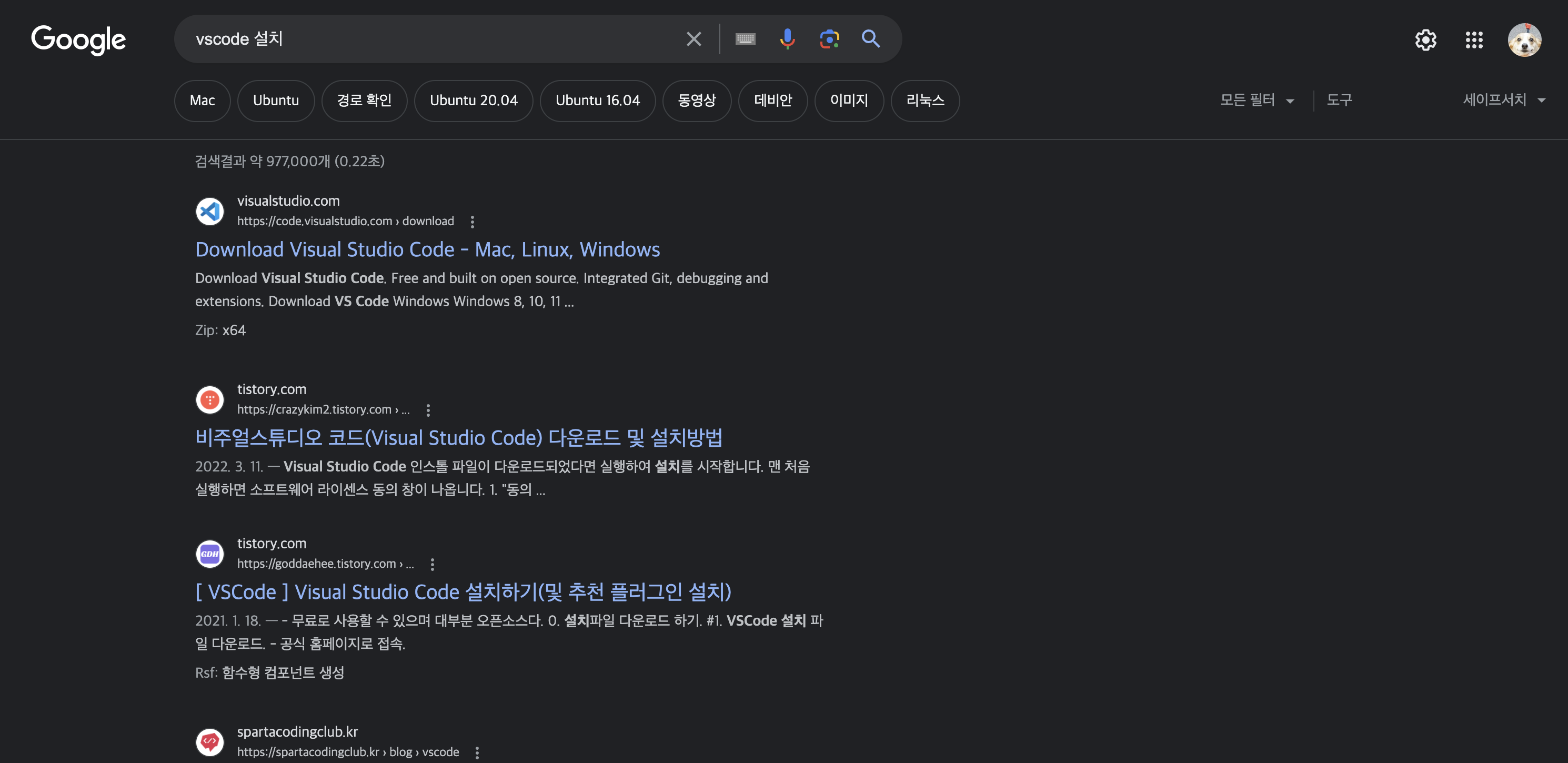The width and height of the screenshot is (1568, 763).
Task: Open more options for crazykim2 tistory result
Action: click(428, 410)
